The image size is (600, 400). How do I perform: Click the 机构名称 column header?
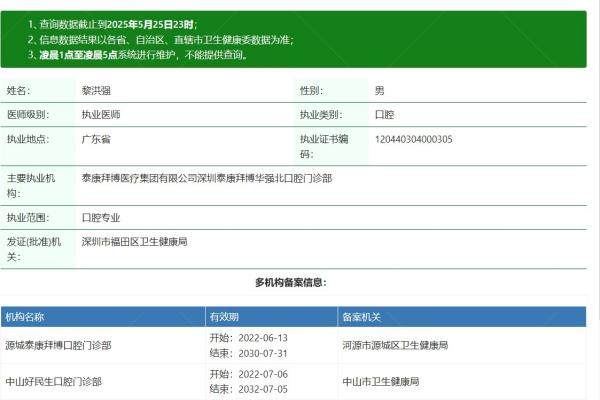tap(24, 317)
